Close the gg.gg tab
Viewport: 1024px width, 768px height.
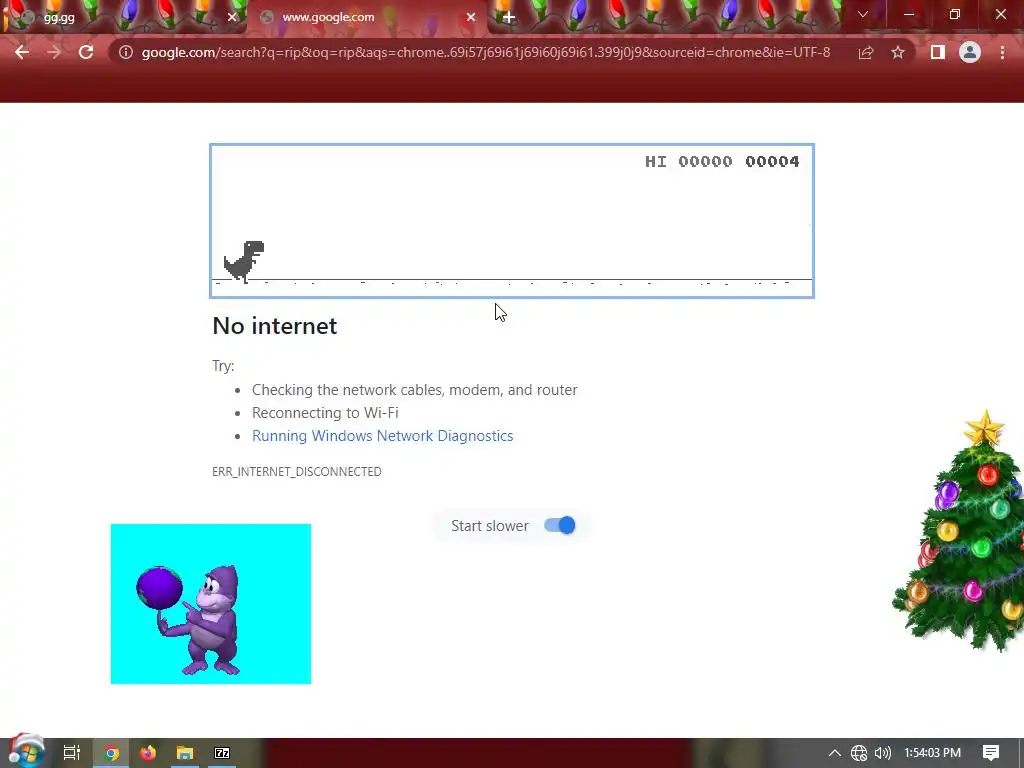coord(232,18)
